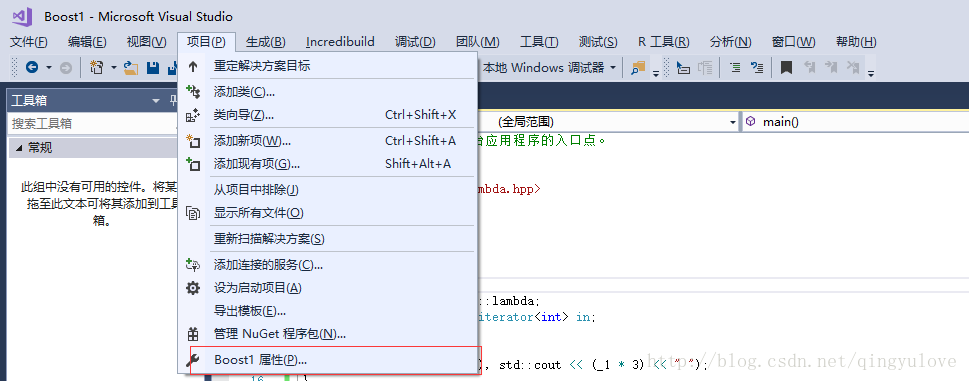Choose 类向导(Z)... menu entry

[328, 115]
